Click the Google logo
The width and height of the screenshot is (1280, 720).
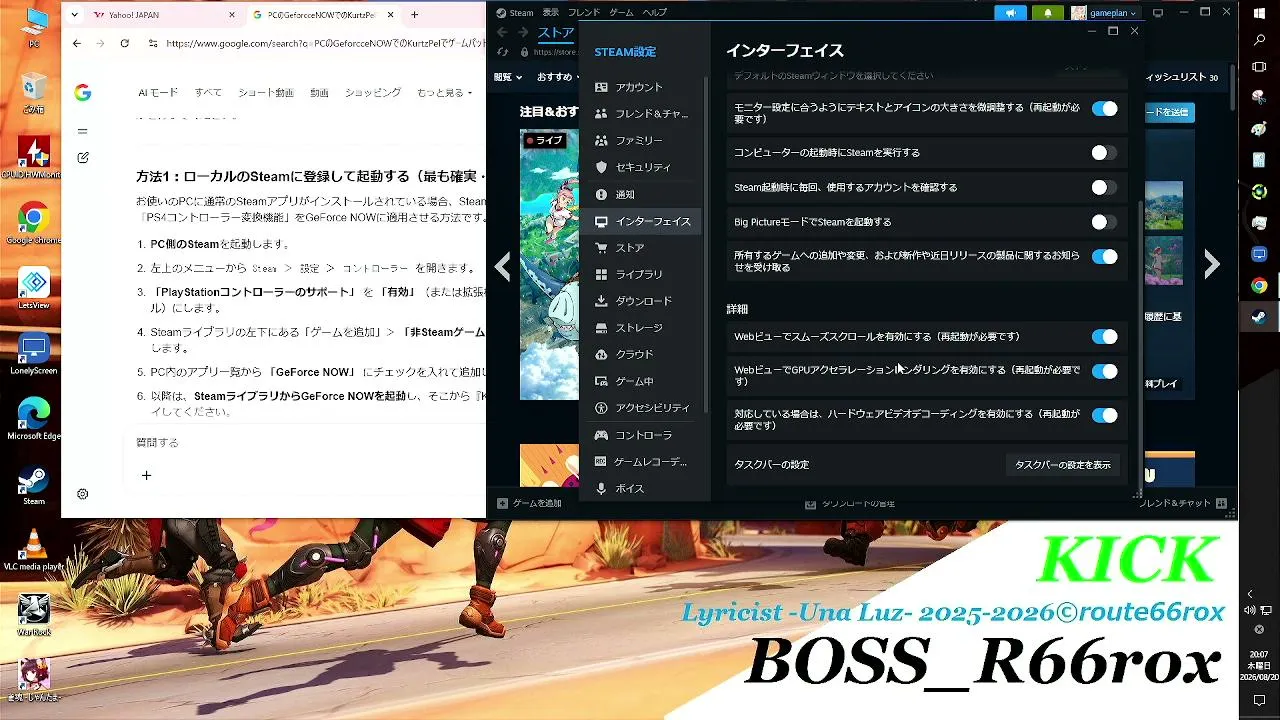coord(83,93)
